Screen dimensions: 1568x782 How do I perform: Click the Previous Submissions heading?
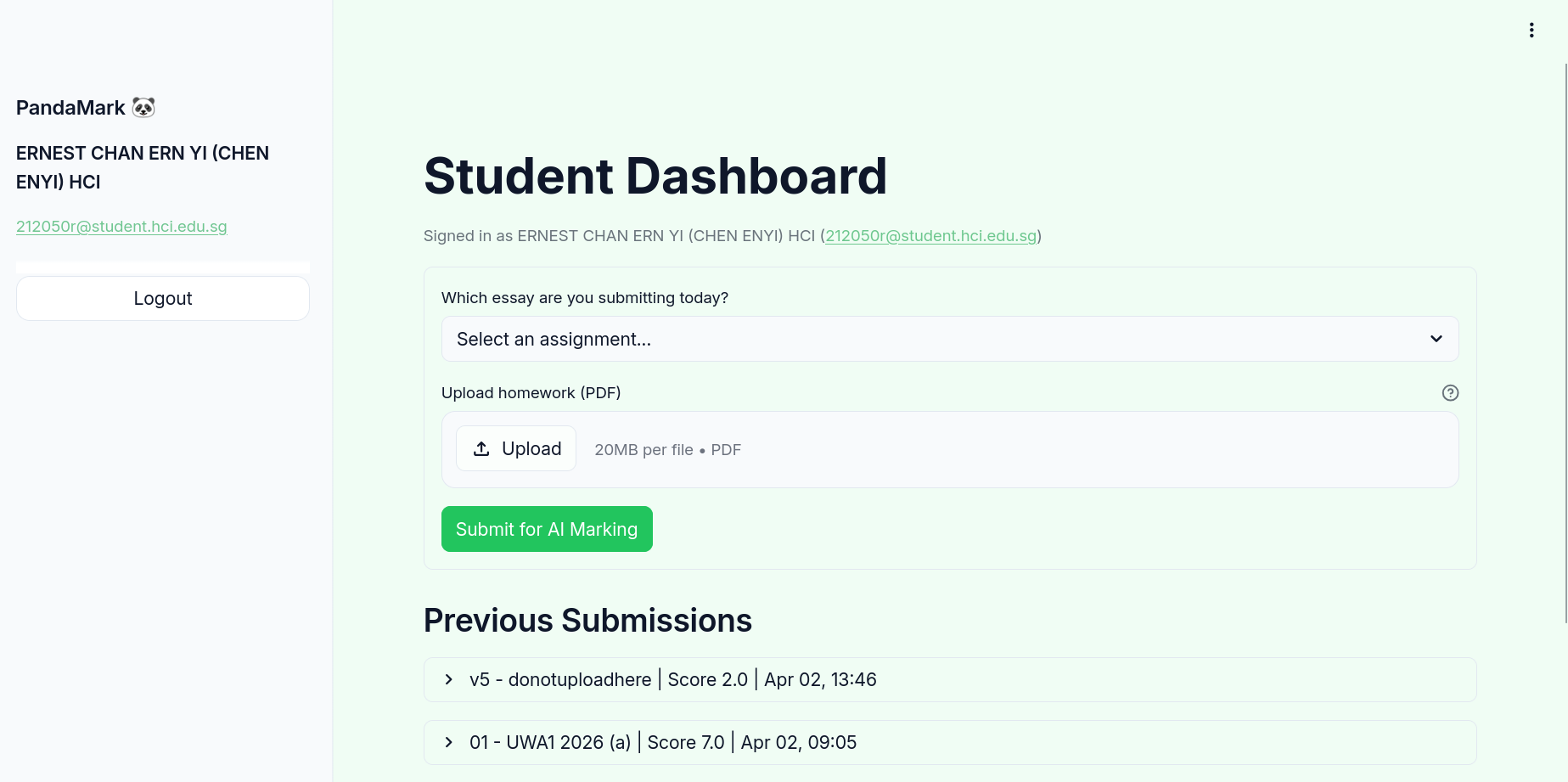587,621
